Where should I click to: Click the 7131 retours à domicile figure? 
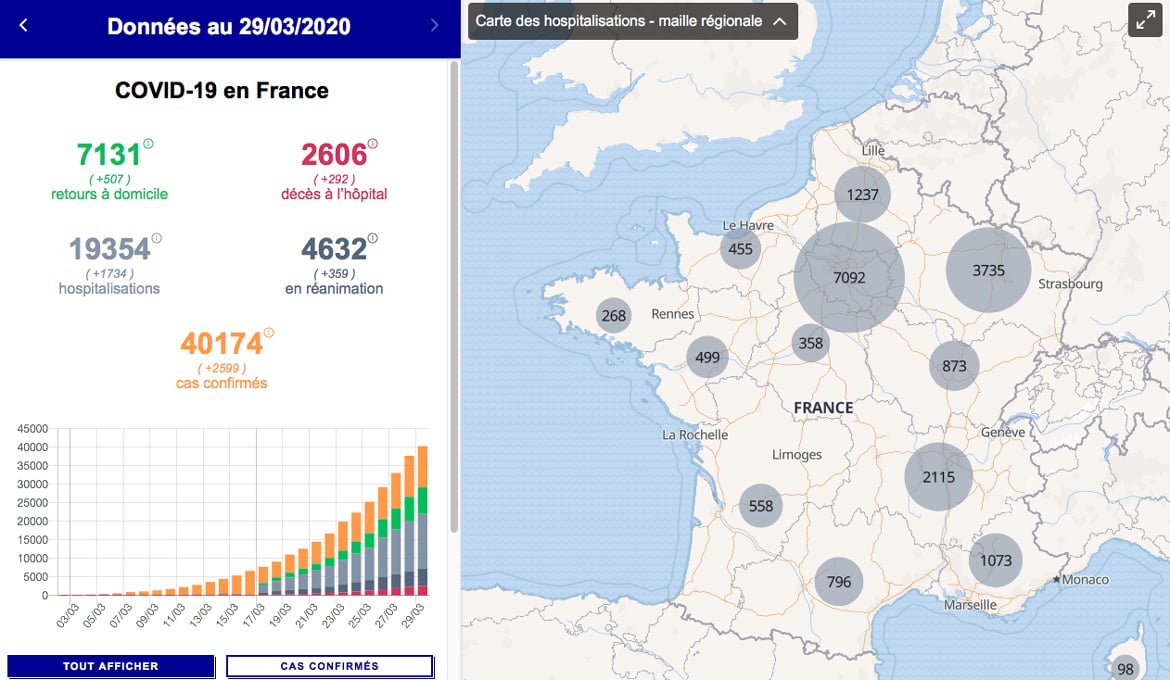(x=109, y=155)
